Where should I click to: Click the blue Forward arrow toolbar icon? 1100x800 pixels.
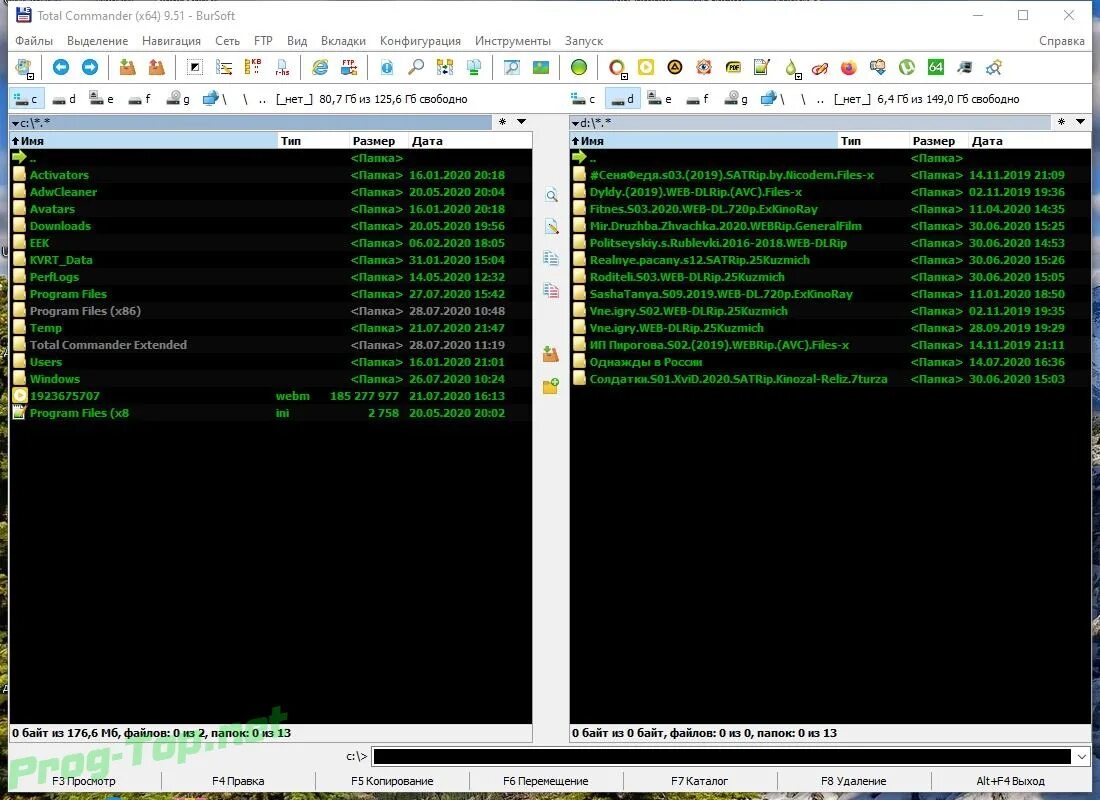[x=90, y=67]
